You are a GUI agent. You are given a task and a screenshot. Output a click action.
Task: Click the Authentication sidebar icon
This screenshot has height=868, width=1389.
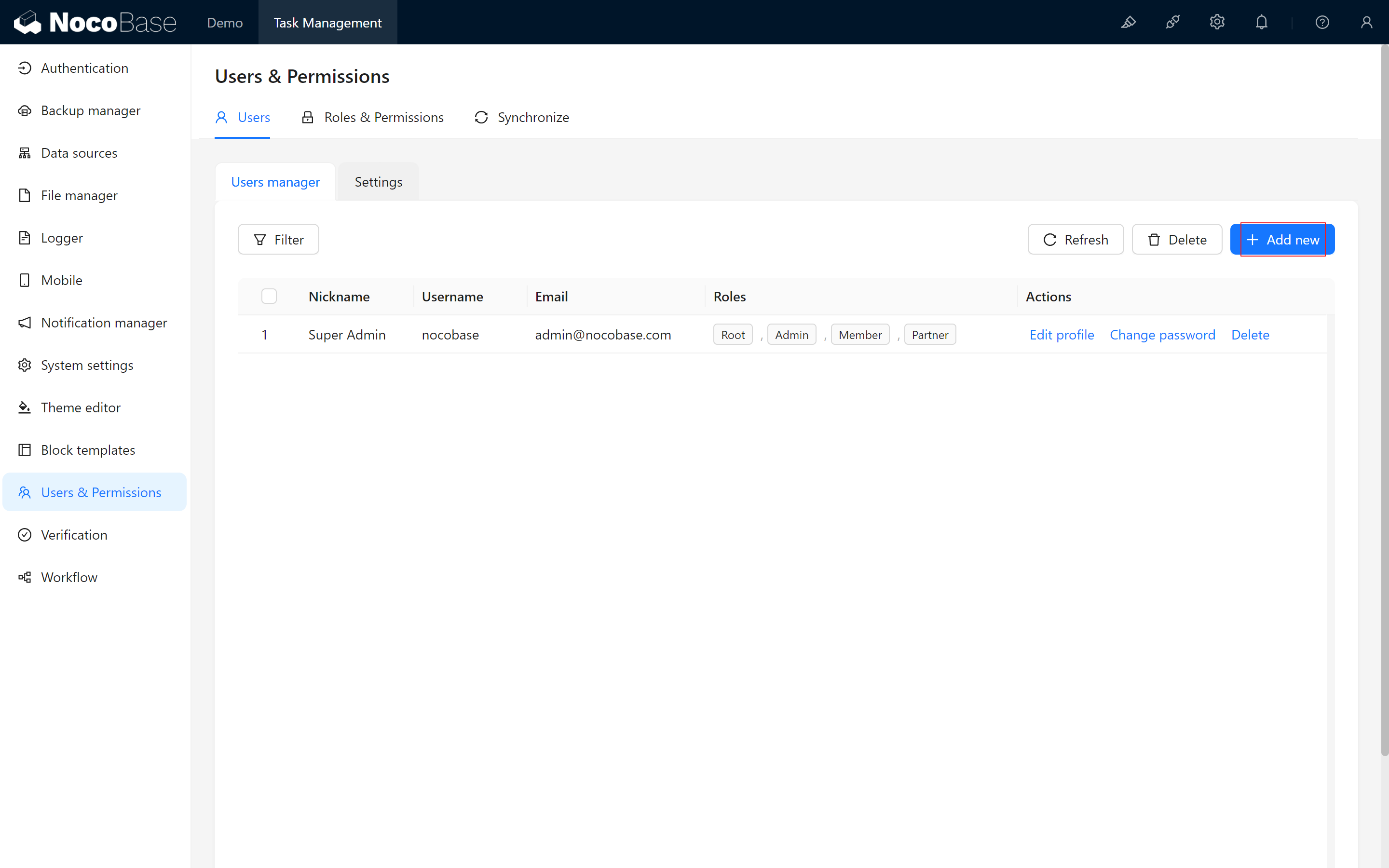(24, 68)
